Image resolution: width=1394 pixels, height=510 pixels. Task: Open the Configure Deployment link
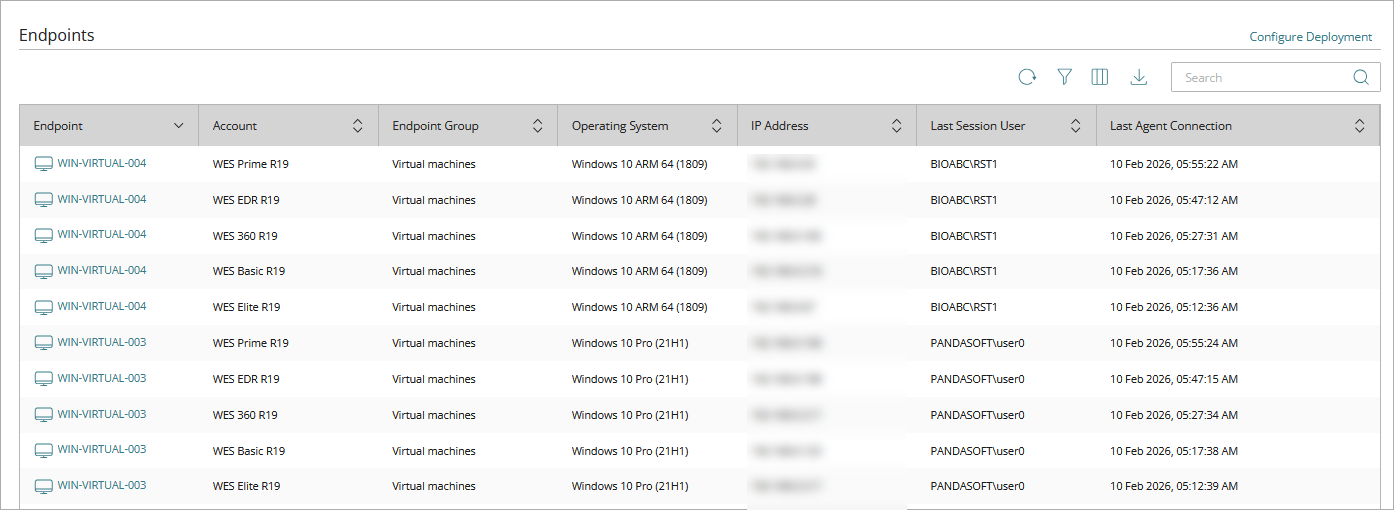click(x=1311, y=37)
